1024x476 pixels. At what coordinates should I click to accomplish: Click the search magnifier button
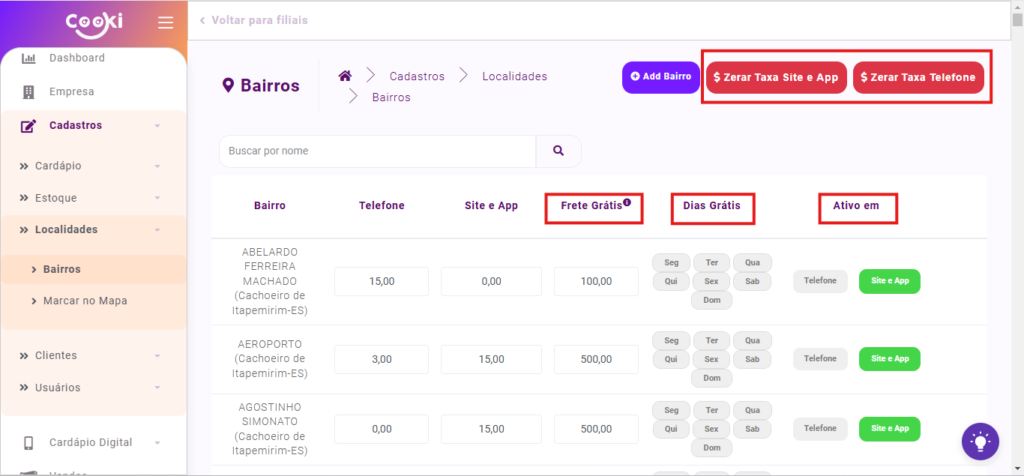[558, 151]
